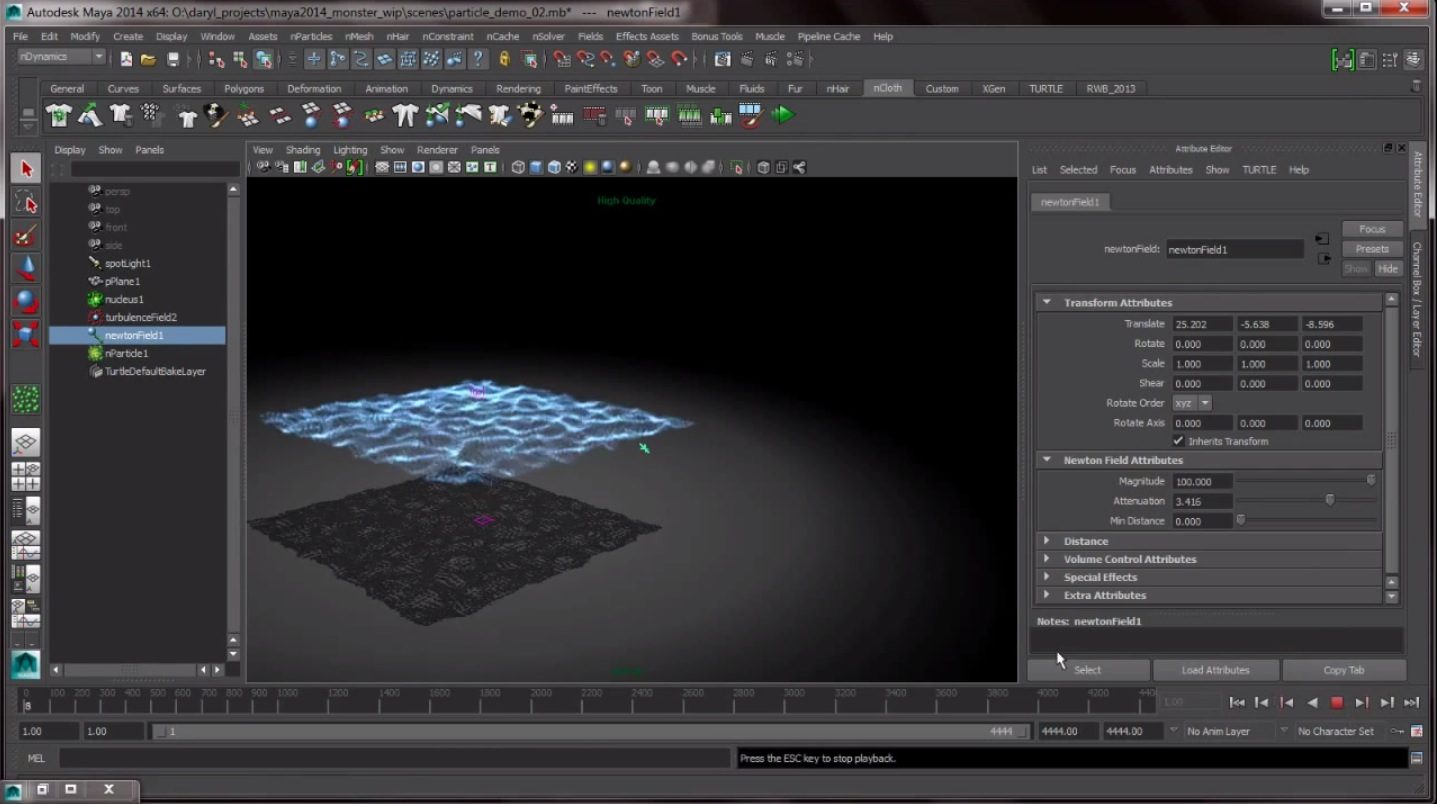1437x804 pixels.
Task: Select nucleus1 in the Outliner
Action: 124,299
